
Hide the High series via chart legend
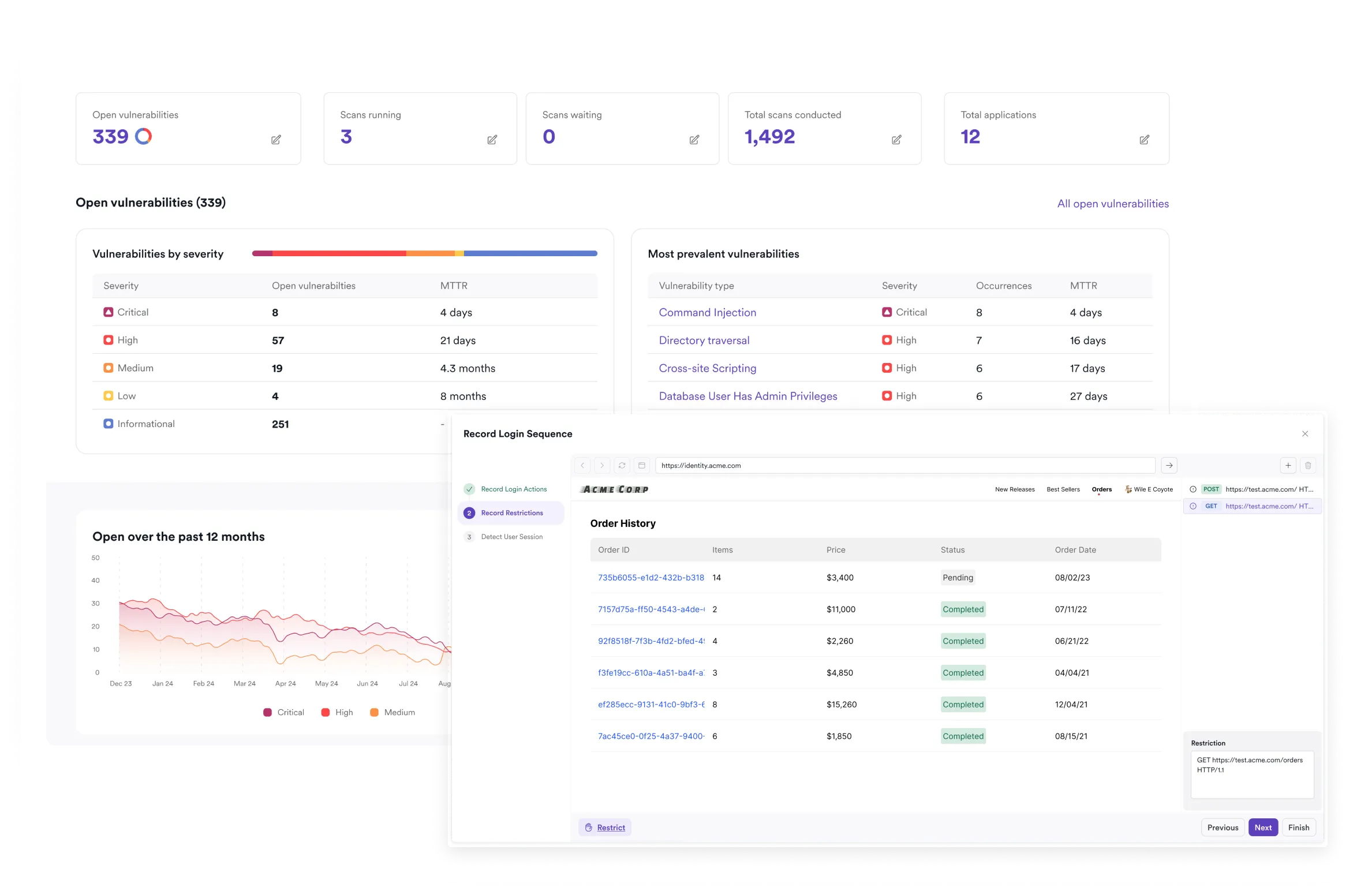[337, 712]
